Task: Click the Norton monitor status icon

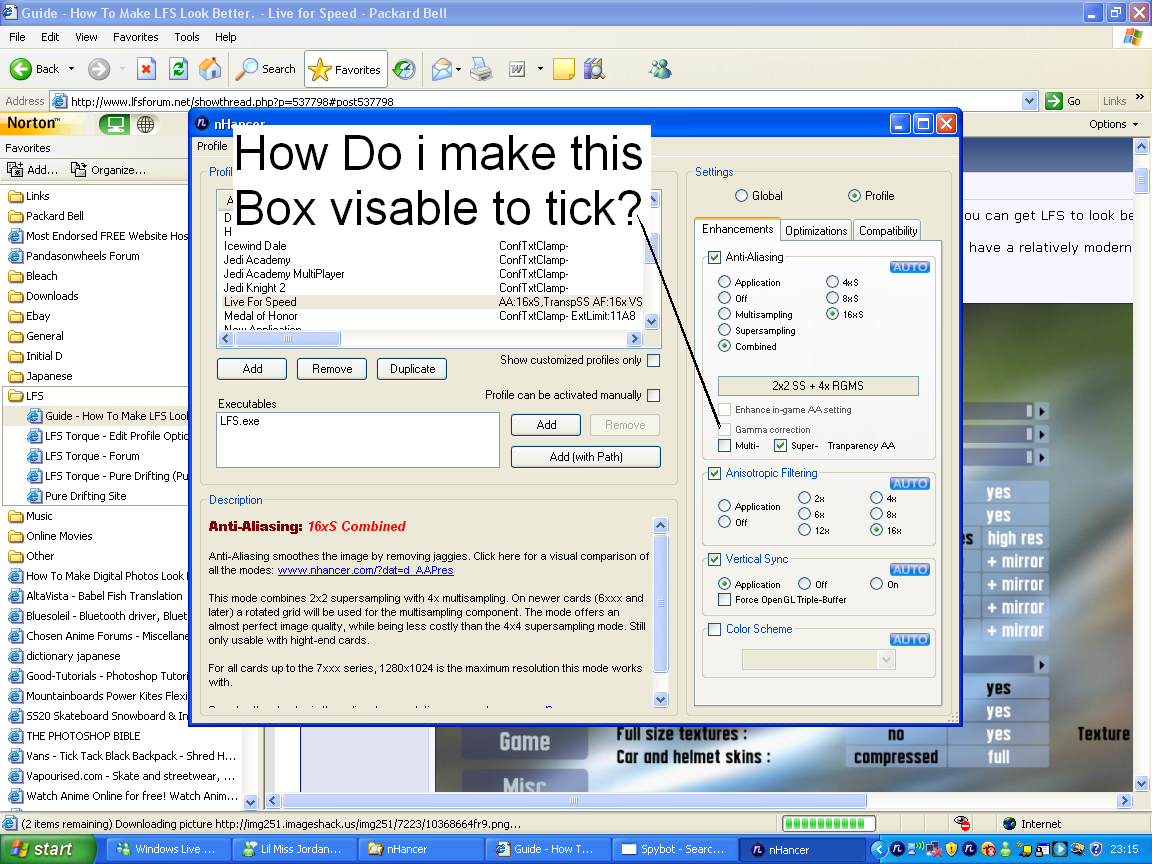Action: (115, 124)
